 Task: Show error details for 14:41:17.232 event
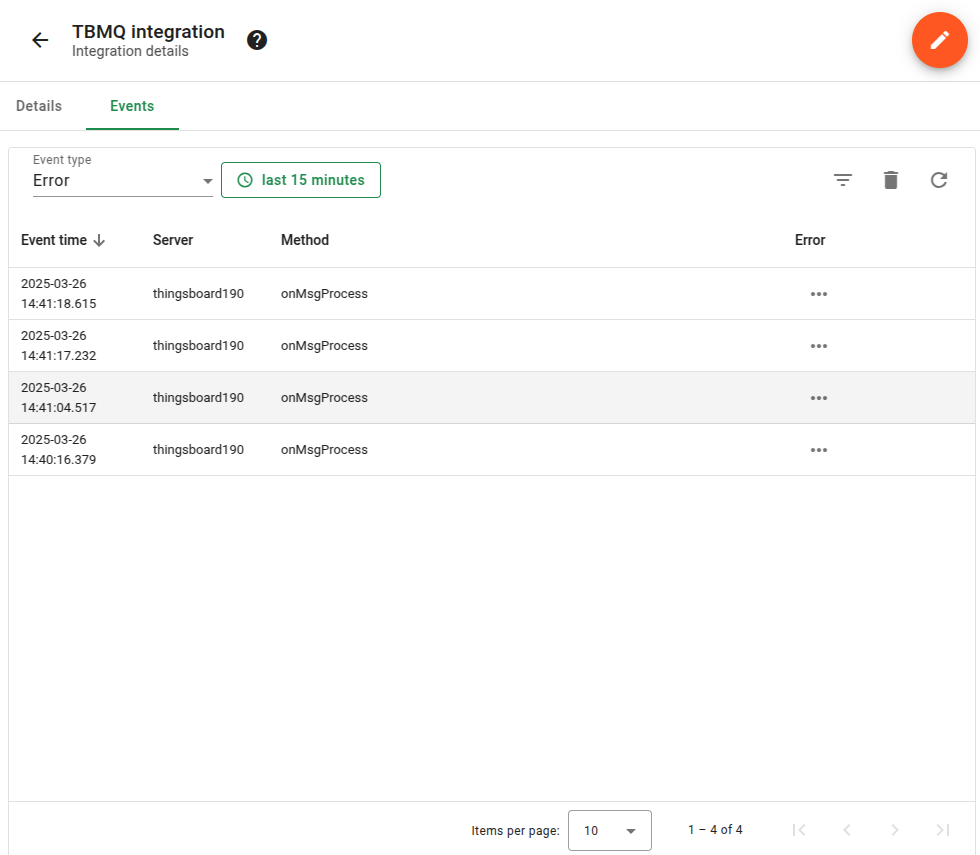coord(818,346)
